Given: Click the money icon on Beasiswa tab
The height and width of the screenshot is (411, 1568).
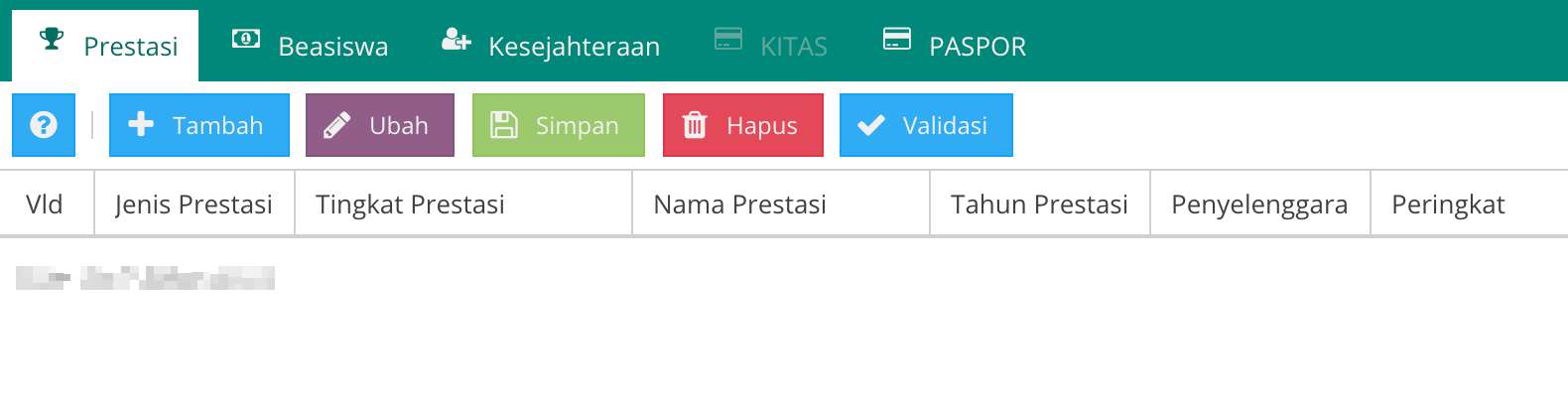Looking at the screenshot, I should click(246, 39).
